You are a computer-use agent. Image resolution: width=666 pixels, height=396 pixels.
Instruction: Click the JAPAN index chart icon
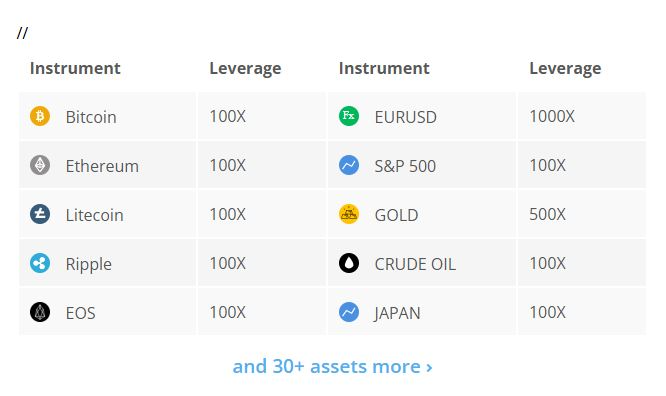click(x=349, y=312)
